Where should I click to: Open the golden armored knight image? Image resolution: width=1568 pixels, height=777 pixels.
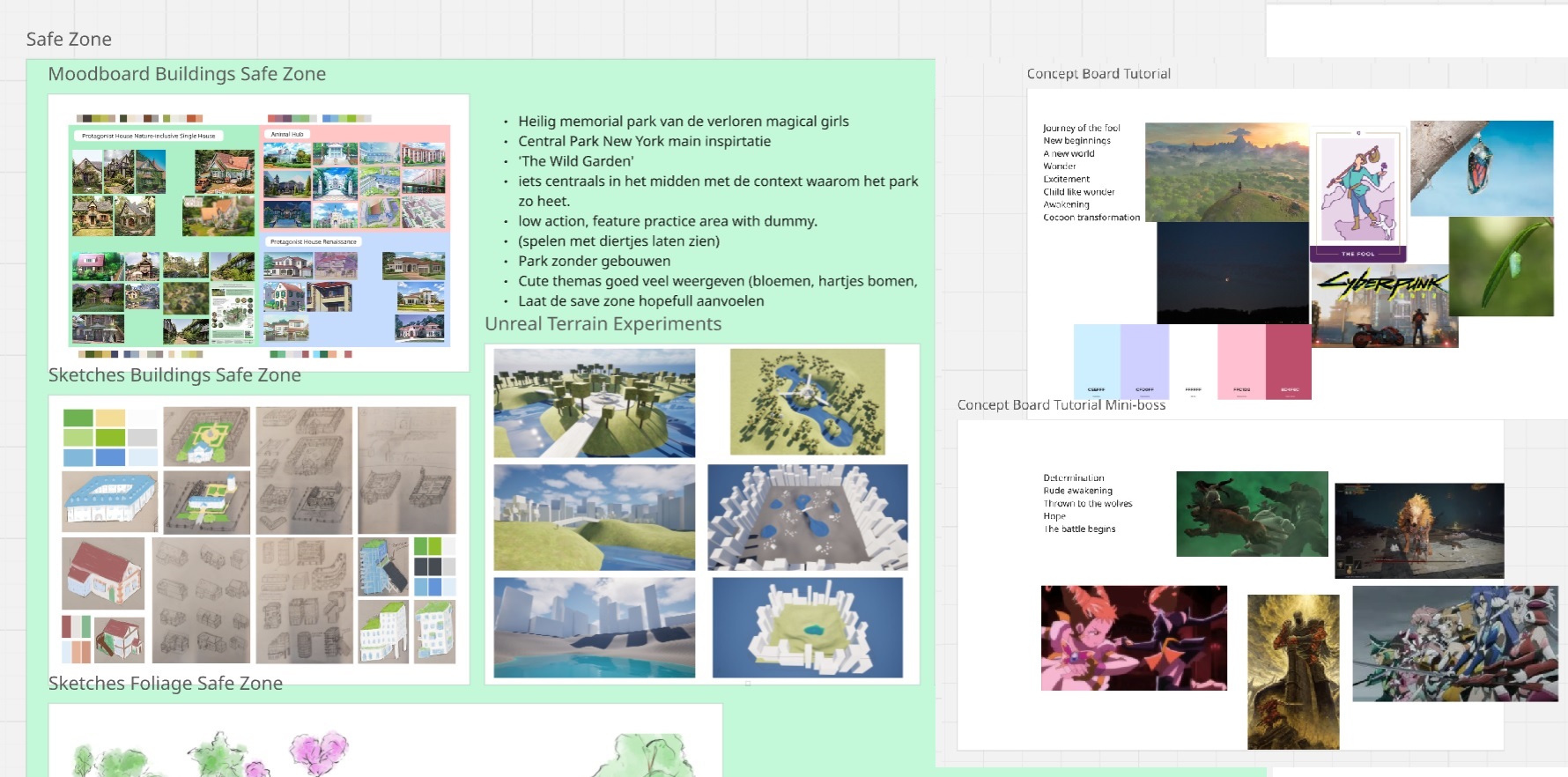[x=1292, y=671]
